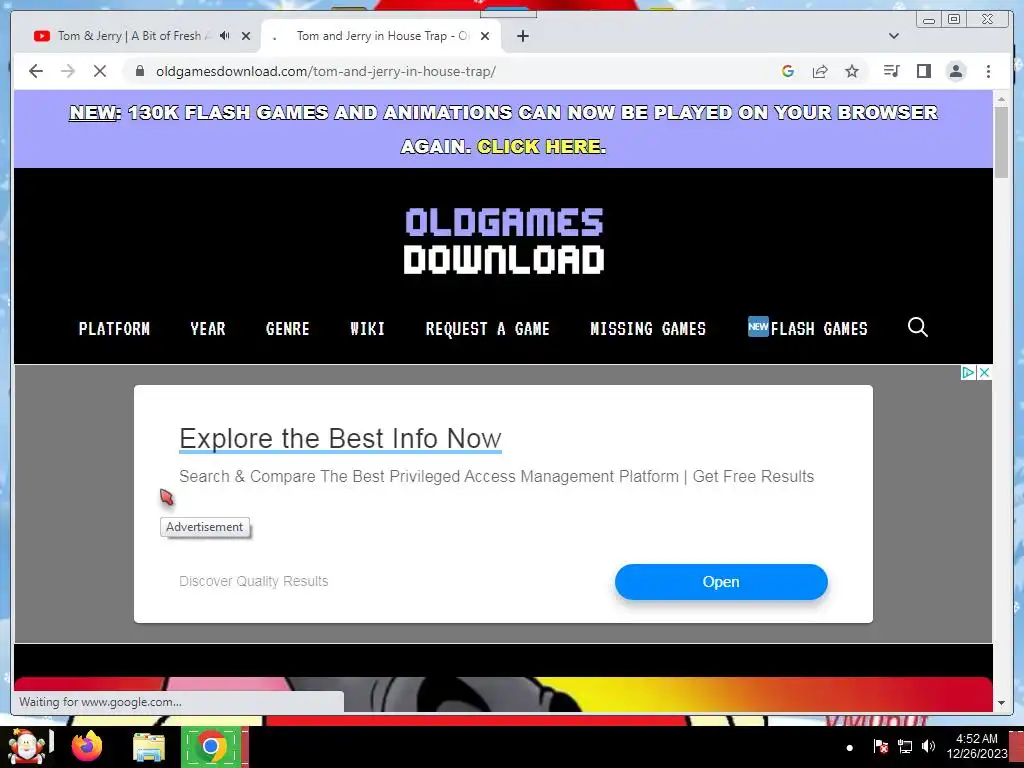Open the tab search dropdown chevron
This screenshot has height=768, width=1024.
point(894,36)
